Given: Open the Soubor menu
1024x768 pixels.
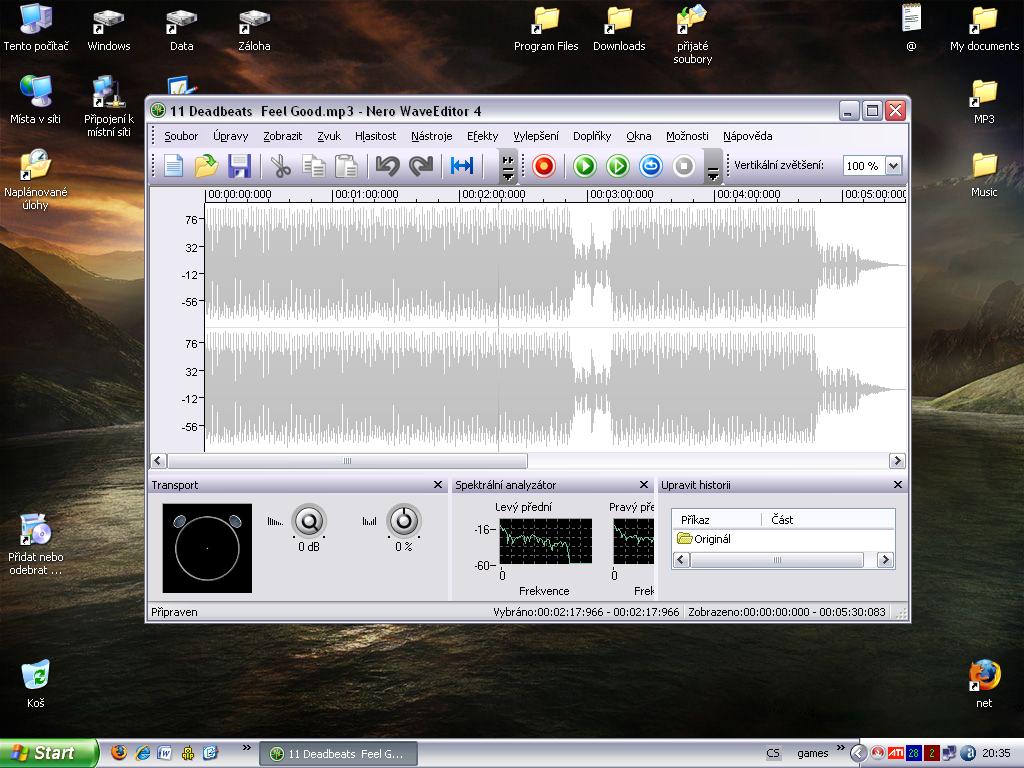Looking at the screenshot, I should pyautogui.click(x=181, y=136).
